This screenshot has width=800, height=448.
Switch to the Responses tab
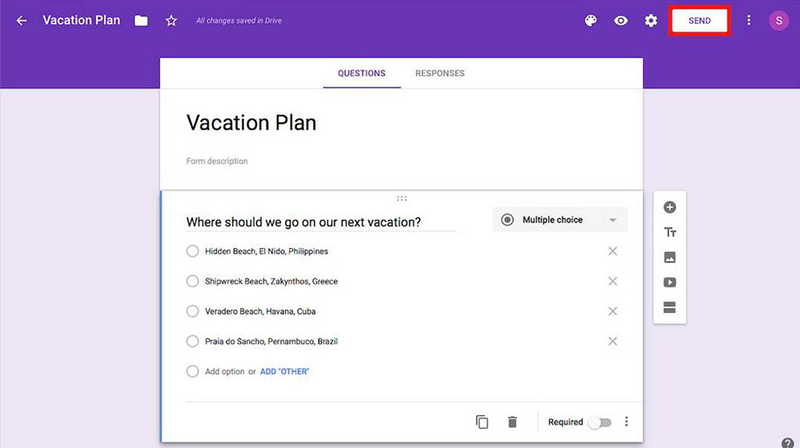440,73
